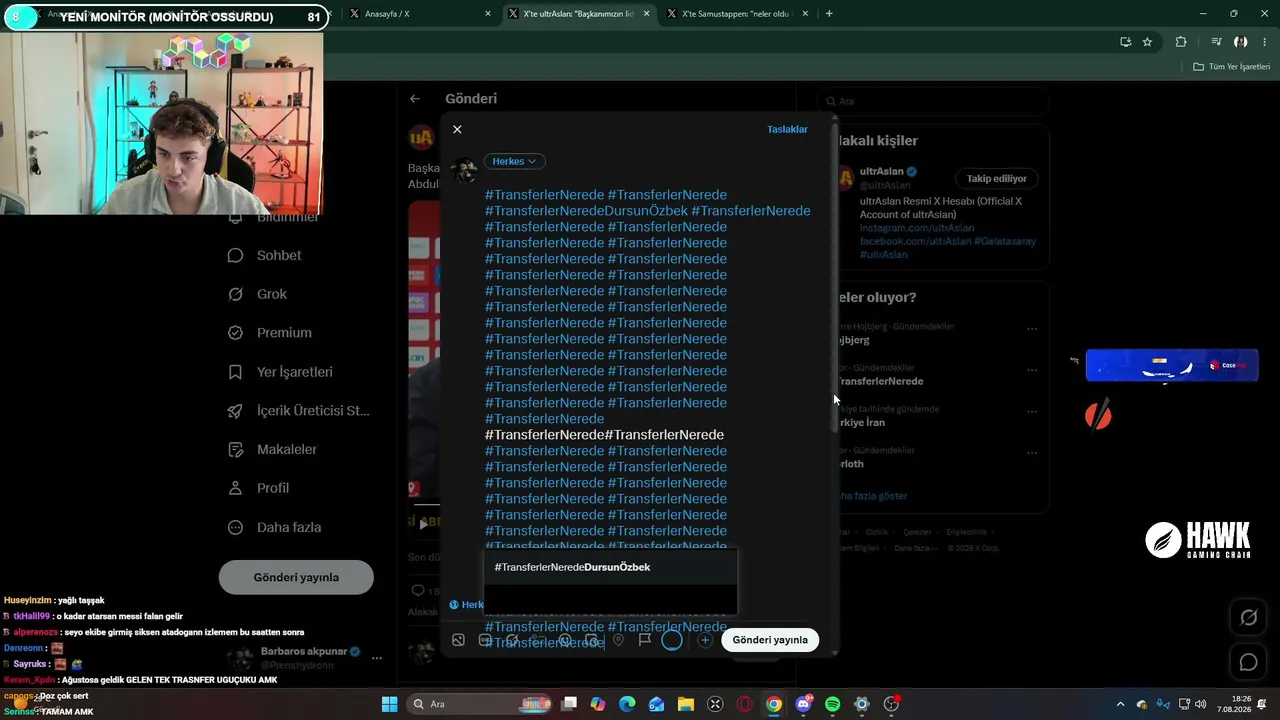Open Windows Start menu
Screen dimensions: 1280x720
click(x=389, y=704)
